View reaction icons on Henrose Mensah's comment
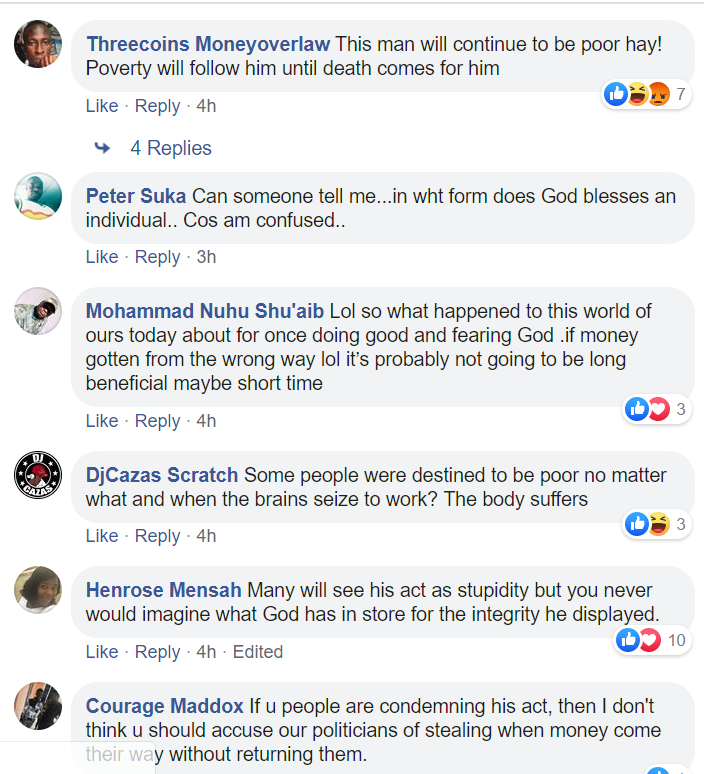704x774 pixels. (640, 639)
